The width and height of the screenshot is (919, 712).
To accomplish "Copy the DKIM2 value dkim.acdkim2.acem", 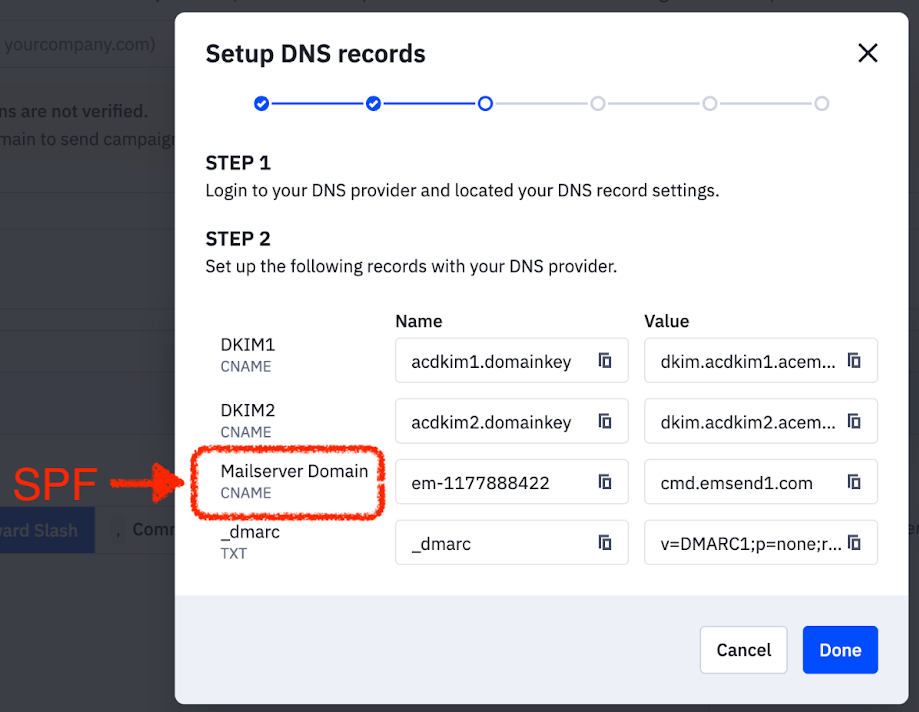I will (853, 421).
